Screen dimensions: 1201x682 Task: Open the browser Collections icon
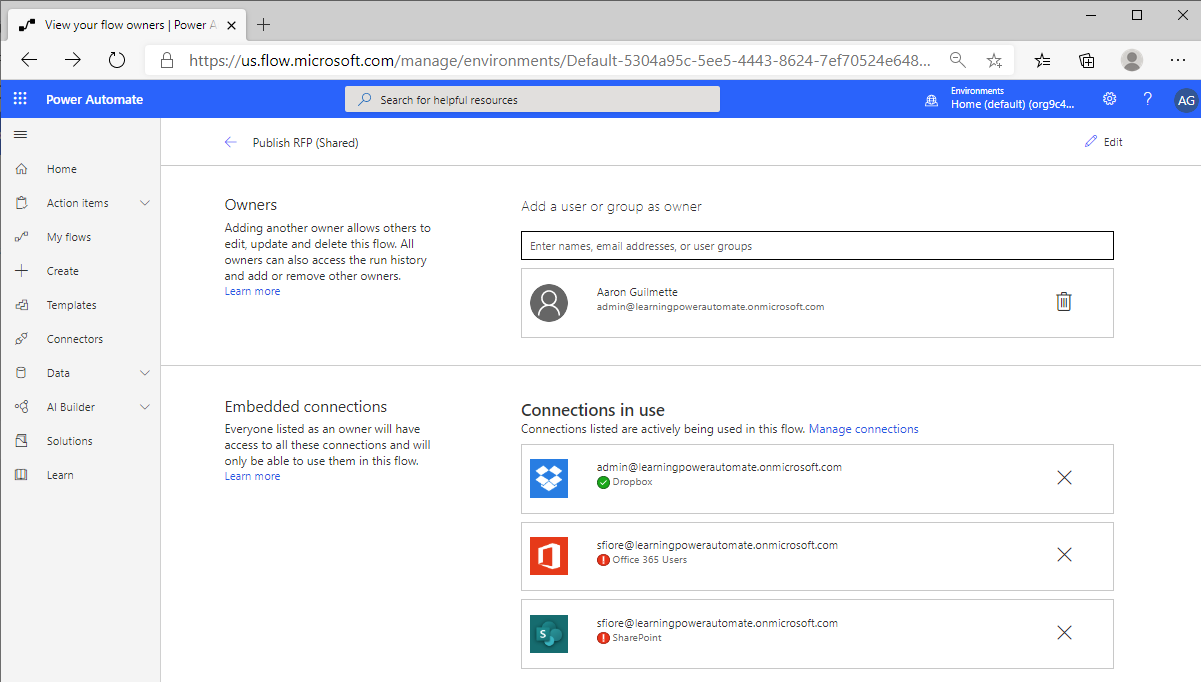(x=1087, y=60)
